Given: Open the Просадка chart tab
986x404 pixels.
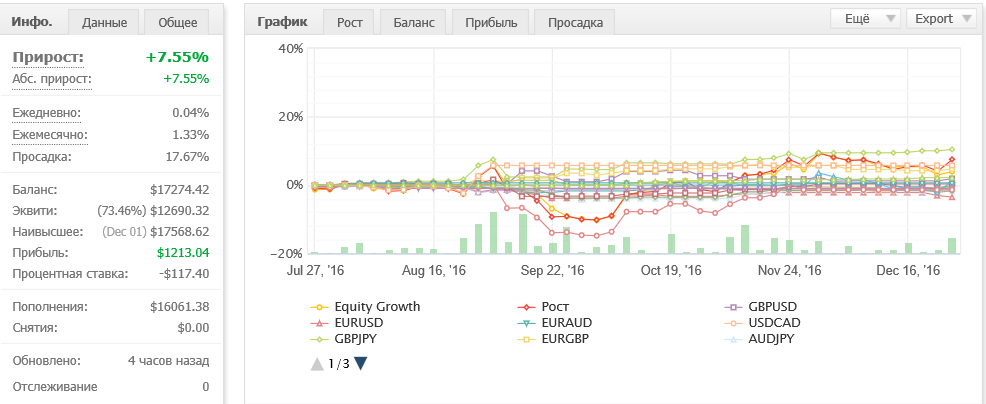Looking at the screenshot, I should click(575, 23).
